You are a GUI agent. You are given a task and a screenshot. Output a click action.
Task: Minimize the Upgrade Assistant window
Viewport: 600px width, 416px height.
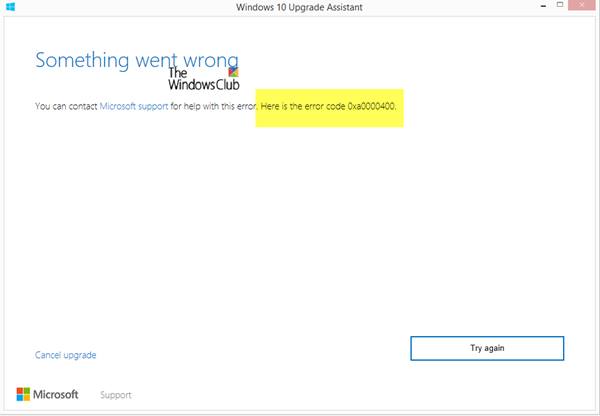click(543, 6)
